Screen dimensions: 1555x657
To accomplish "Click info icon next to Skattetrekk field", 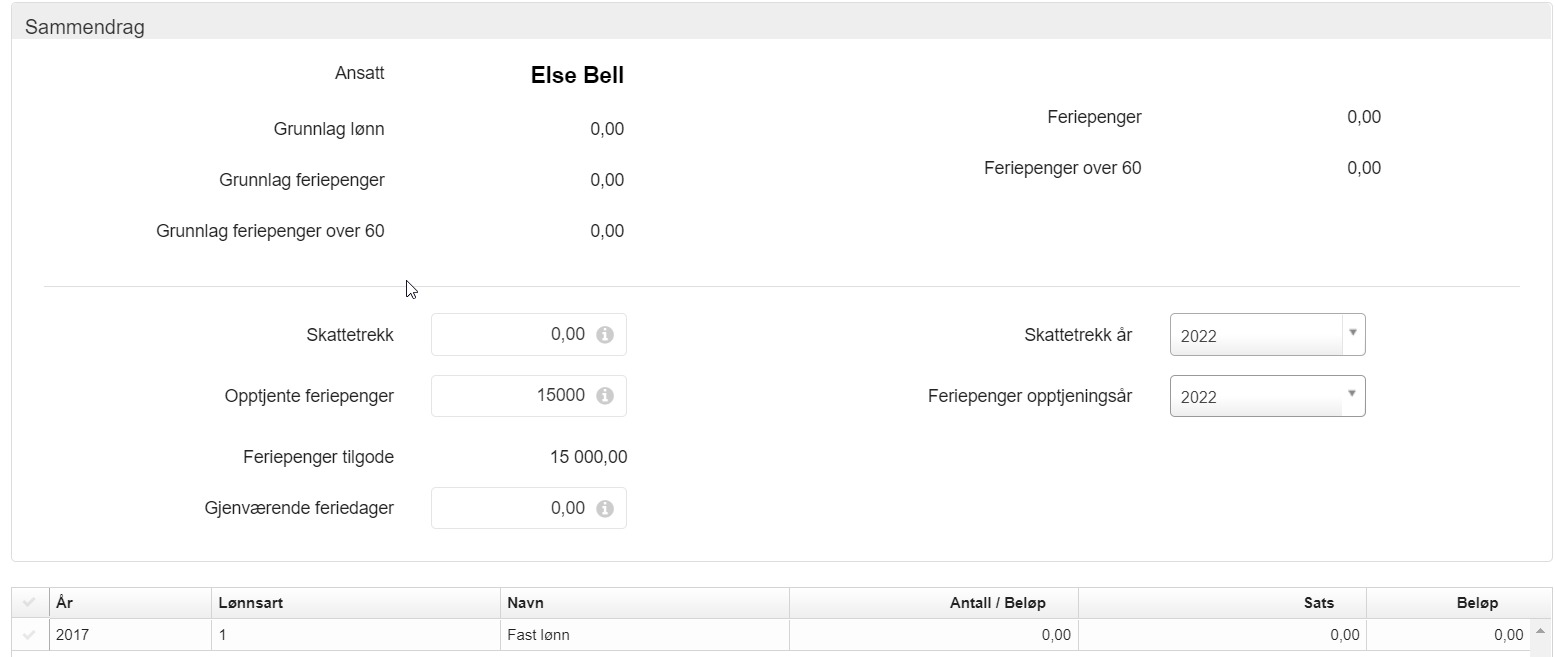I will coord(604,335).
